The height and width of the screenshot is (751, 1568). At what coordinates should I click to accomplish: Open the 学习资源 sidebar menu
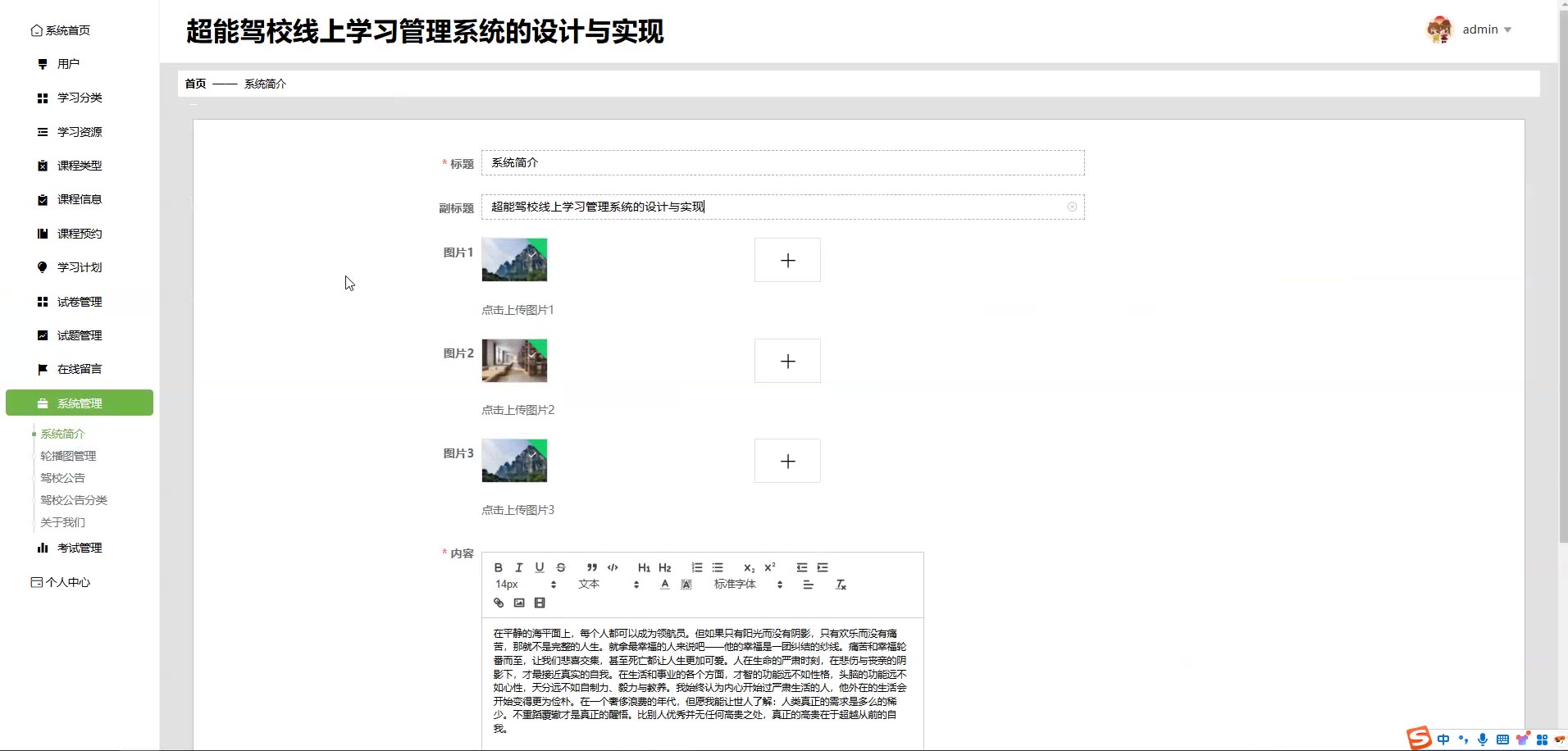pos(80,132)
